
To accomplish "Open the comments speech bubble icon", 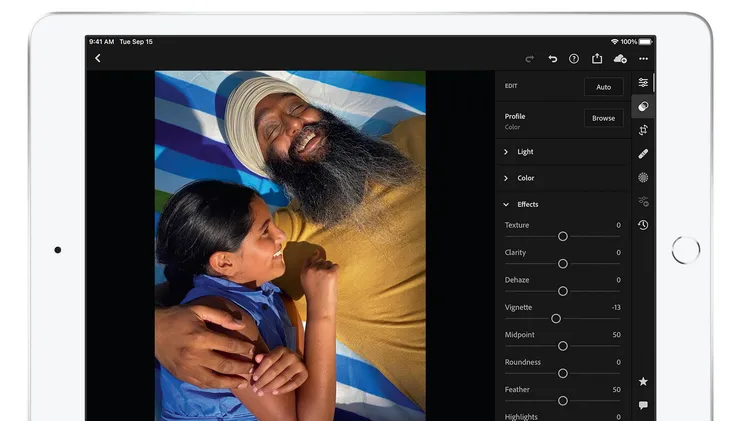I will (x=643, y=405).
